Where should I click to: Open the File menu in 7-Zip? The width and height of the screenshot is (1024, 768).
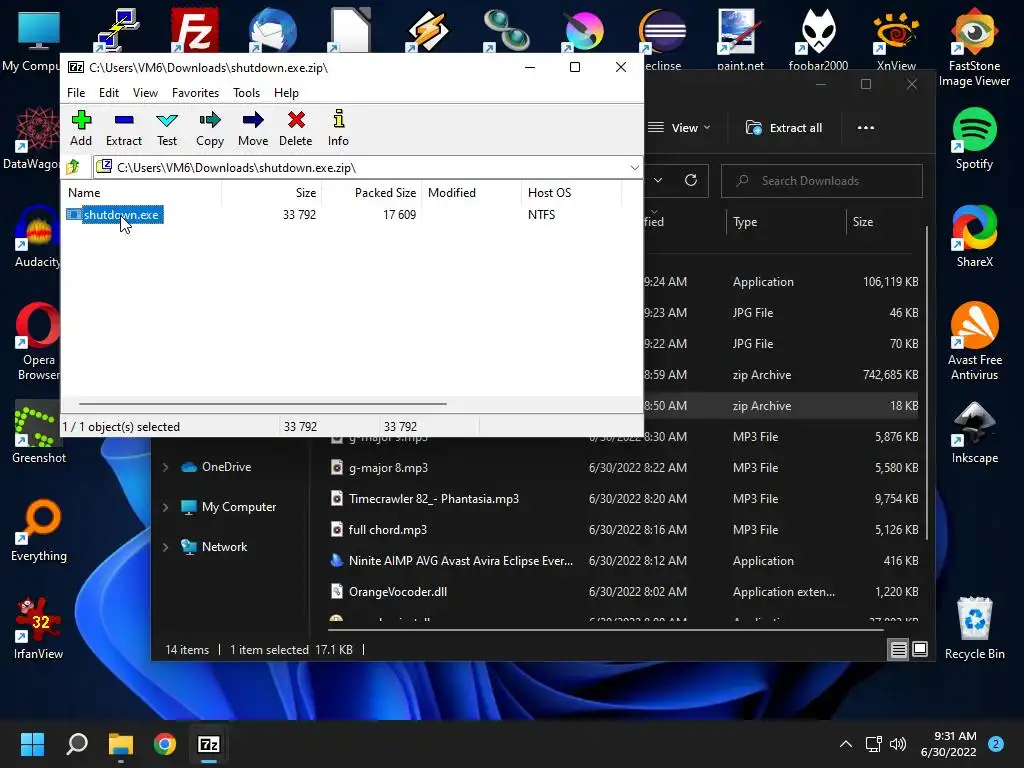click(x=76, y=93)
